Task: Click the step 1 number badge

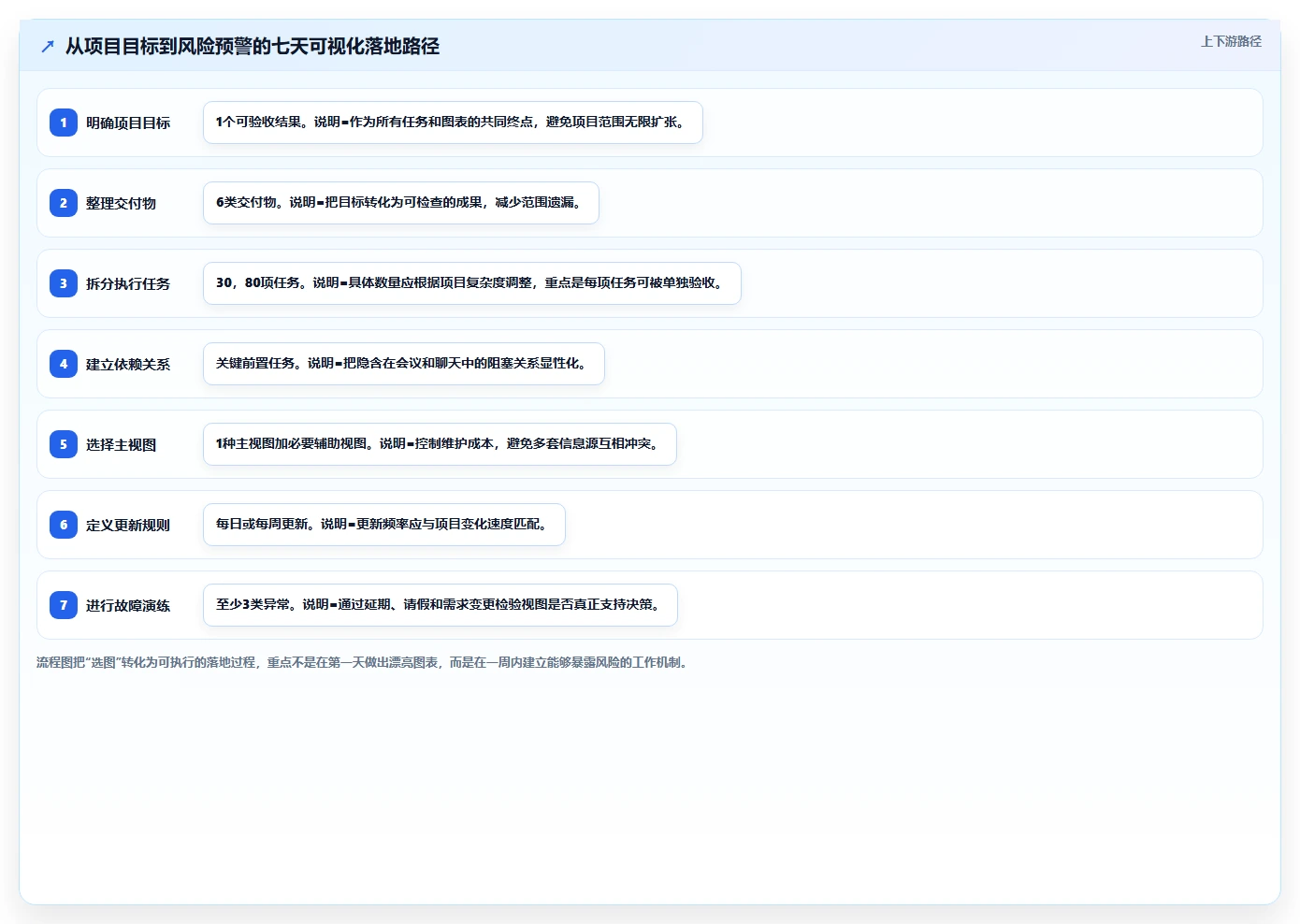Action: coord(64,123)
